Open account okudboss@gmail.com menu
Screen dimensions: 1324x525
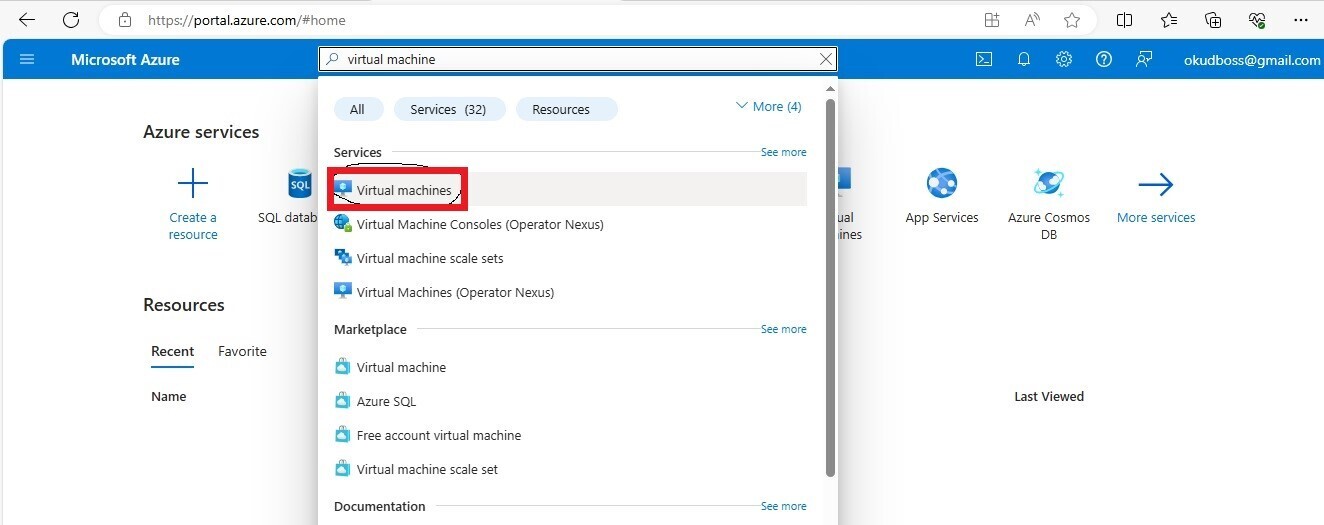click(1252, 60)
